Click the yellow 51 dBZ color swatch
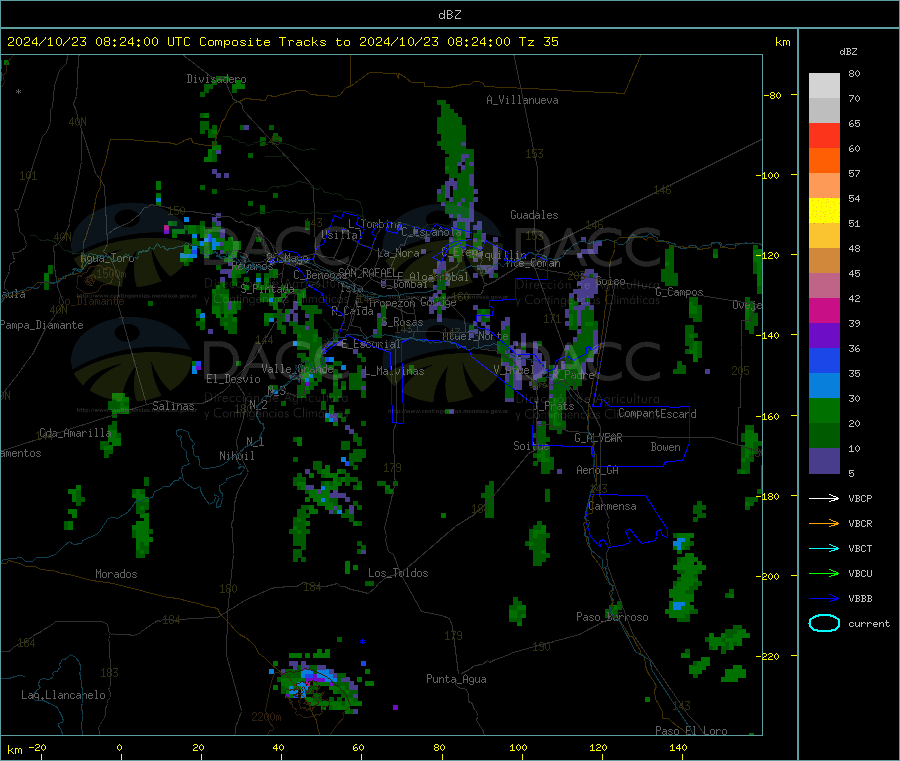This screenshot has height=761, width=900. [x=824, y=211]
